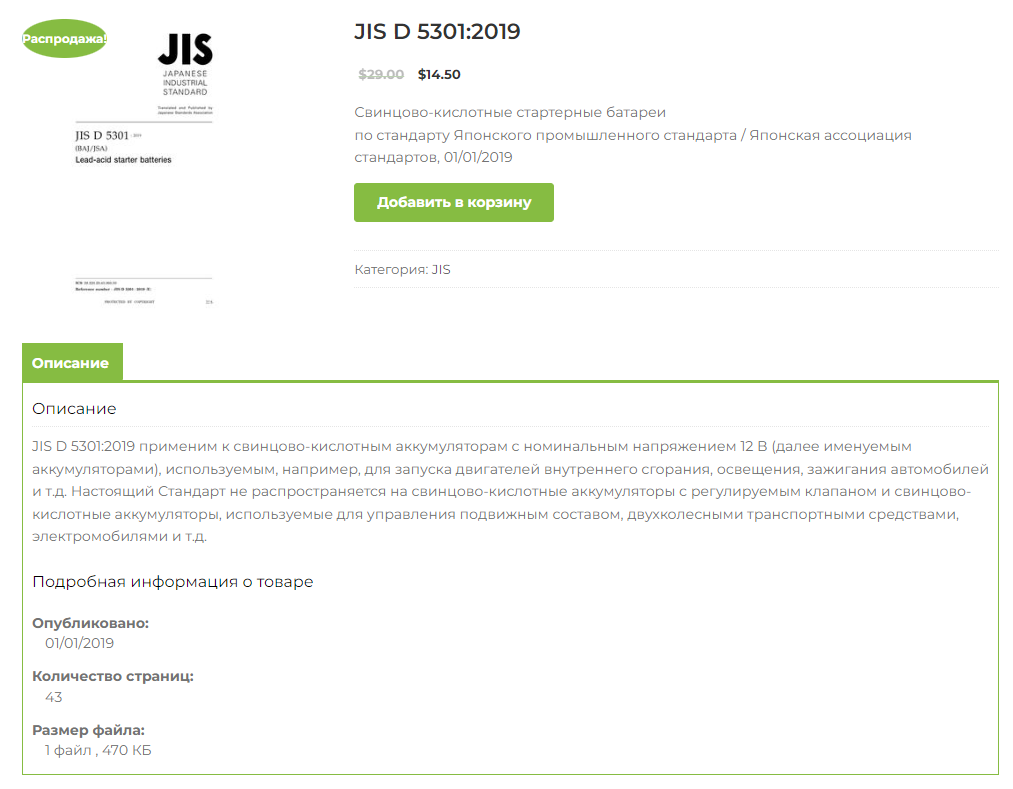Screen dimensions: 1013x789
Task: Add the standard to cart with "Добавить в корзину"
Action: [x=453, y=202]
